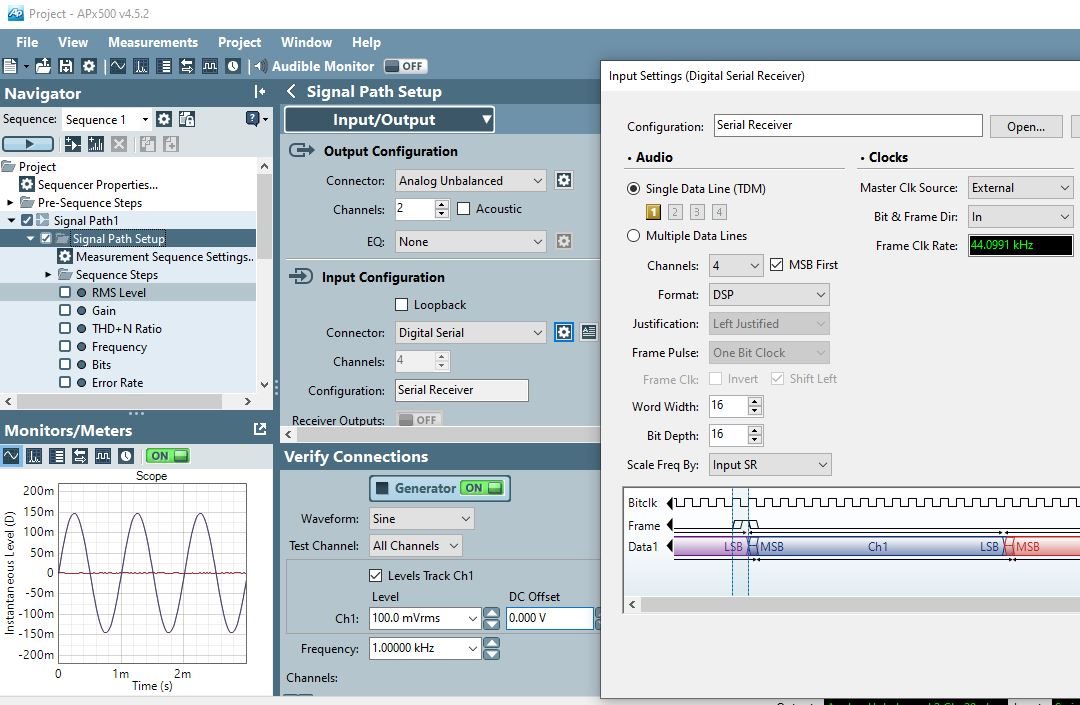Open the Analog Unbalanced connector dropdown

tap(470, 180)
